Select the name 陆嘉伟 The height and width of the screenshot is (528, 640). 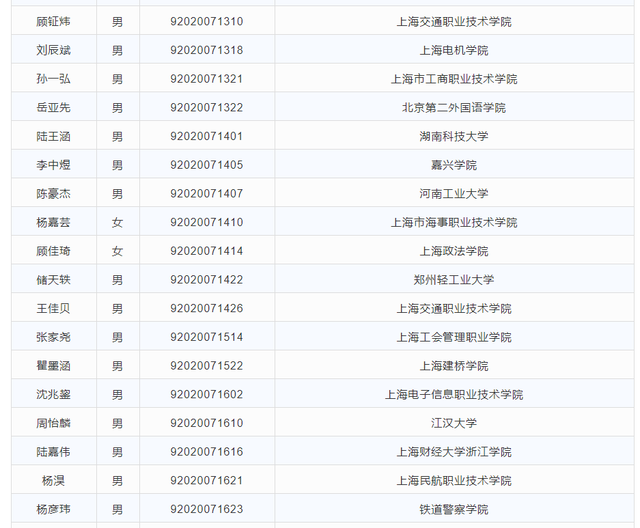point(53,452)
